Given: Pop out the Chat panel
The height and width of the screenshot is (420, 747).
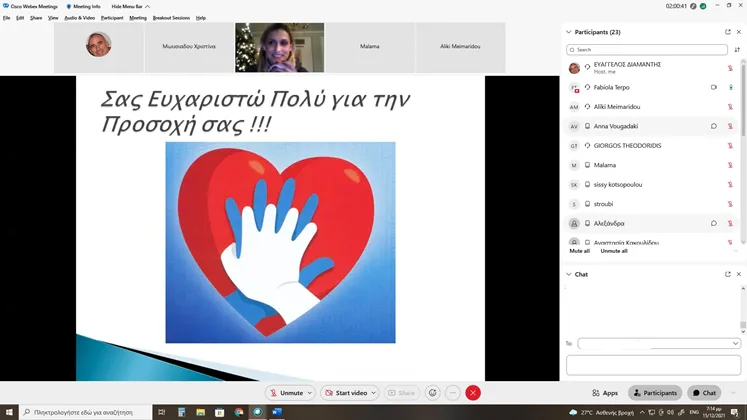Looking at the screenshot, I should click(x=727, y=274).
